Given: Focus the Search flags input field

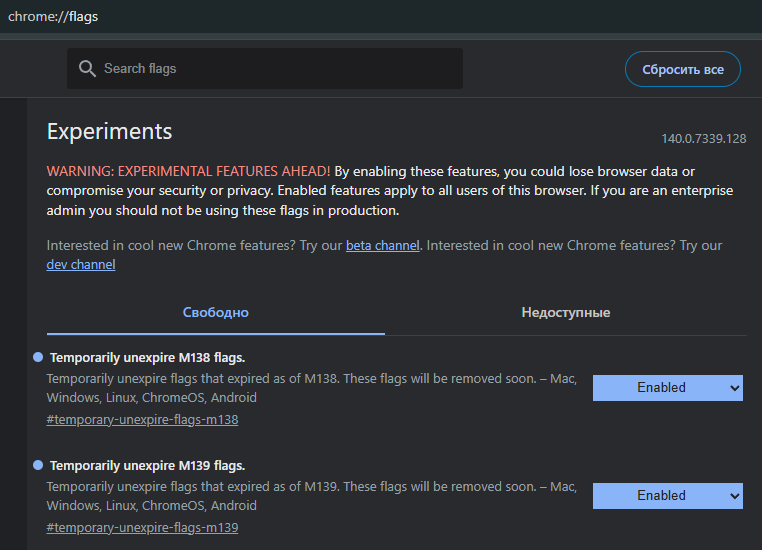Looking at the screenshot, I should 275,69.
